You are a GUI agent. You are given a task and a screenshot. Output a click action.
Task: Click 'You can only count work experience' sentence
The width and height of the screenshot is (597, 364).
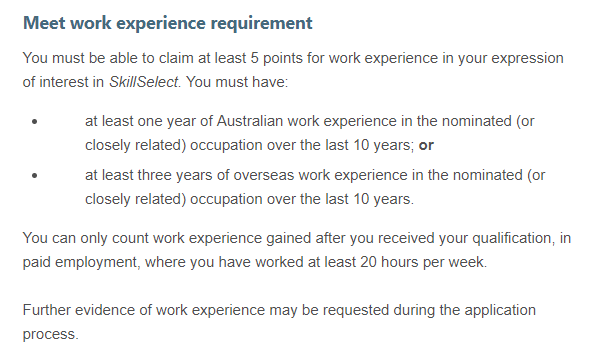click(x=142, y=238)
